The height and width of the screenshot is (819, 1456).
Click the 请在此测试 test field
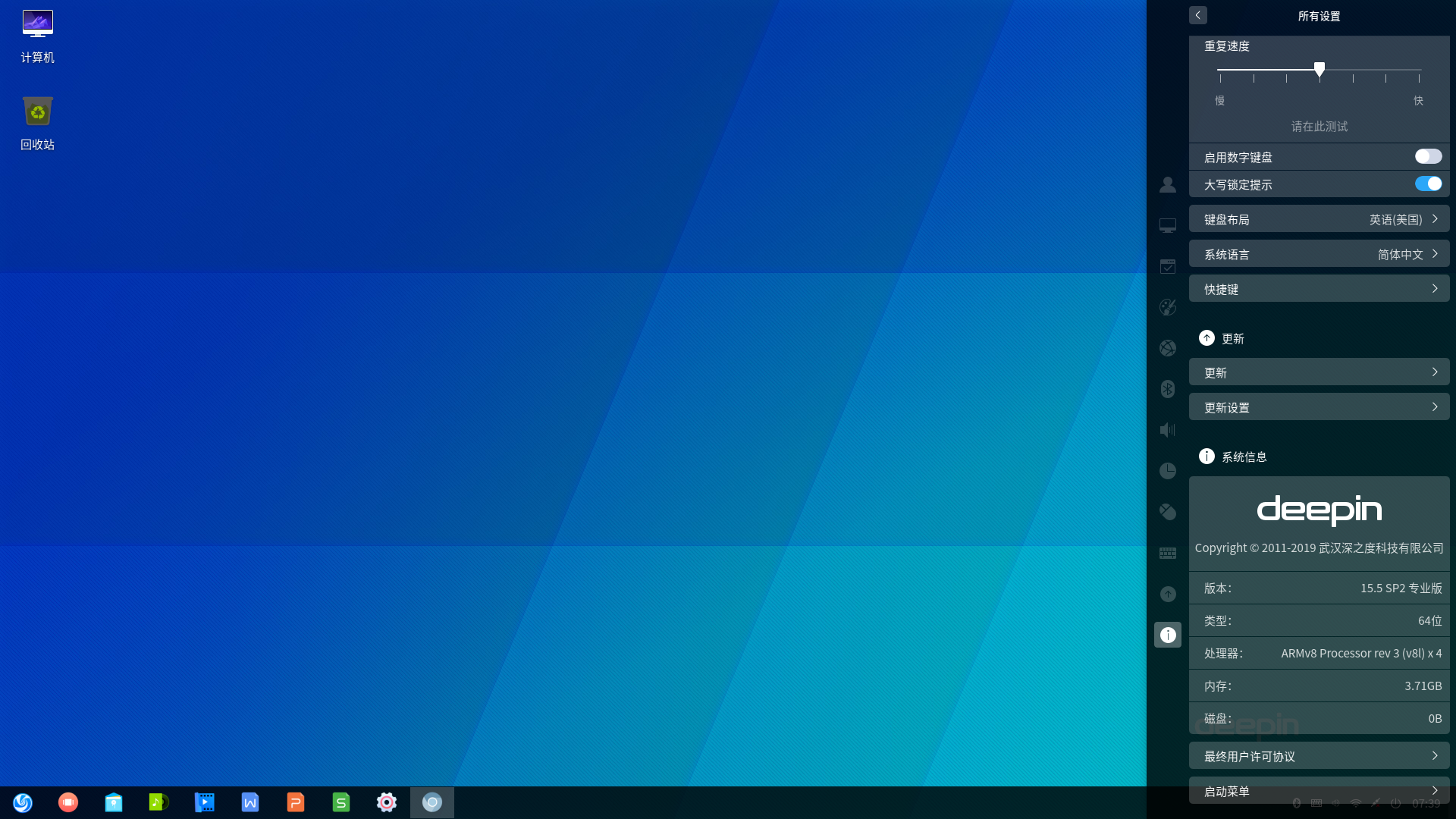coord(1319,127)
